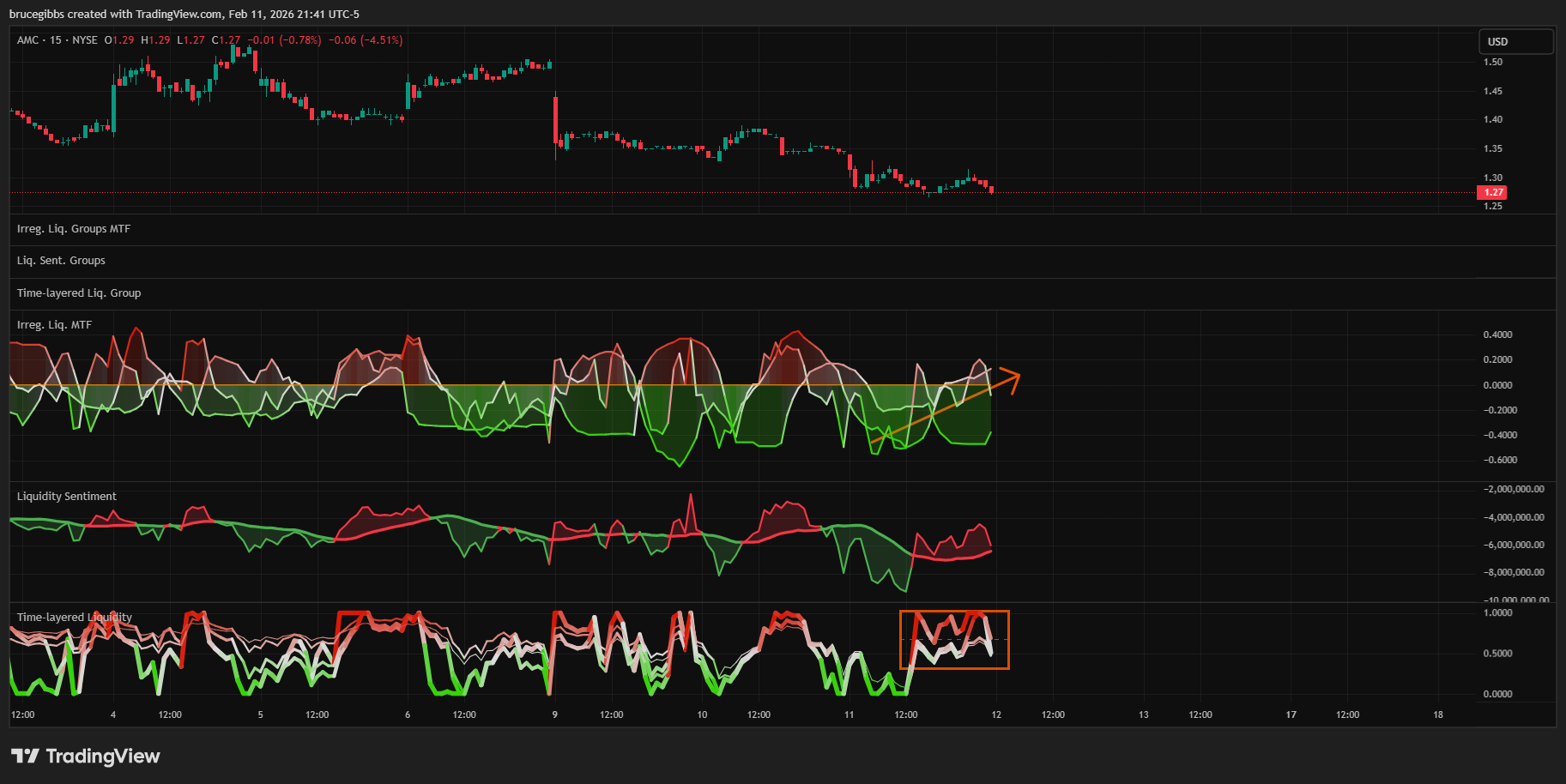Click date 17 on the time axis
Screen dimensions: 1566x784
point(1291,715)
